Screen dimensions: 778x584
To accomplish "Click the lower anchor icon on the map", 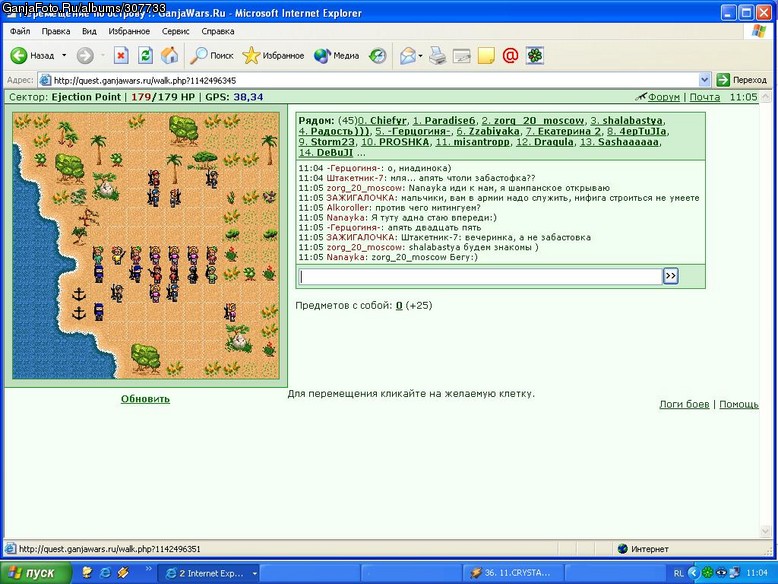I will [x=79, y=313].
